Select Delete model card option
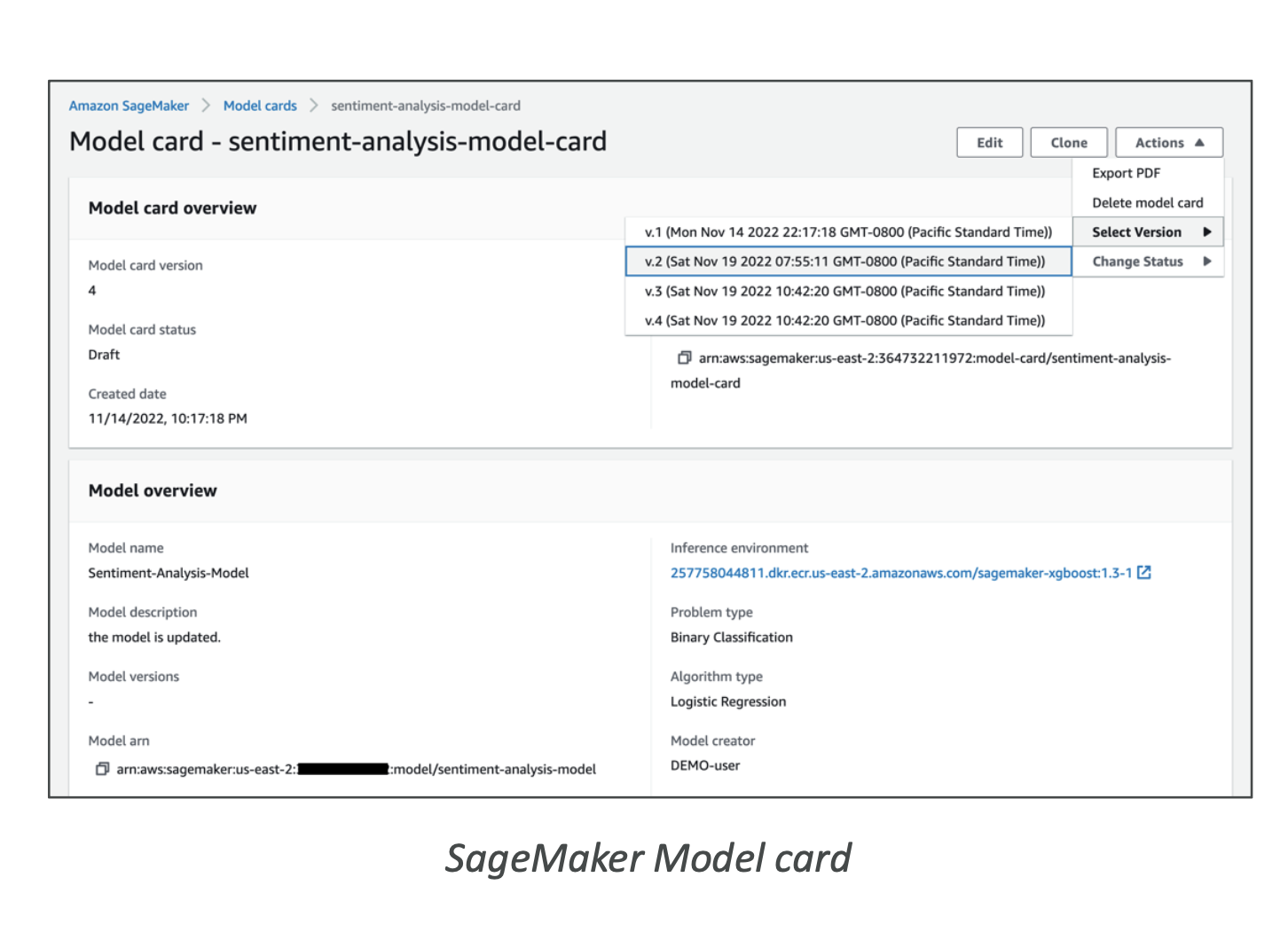1288x940 pixels. click(1147, 203)
